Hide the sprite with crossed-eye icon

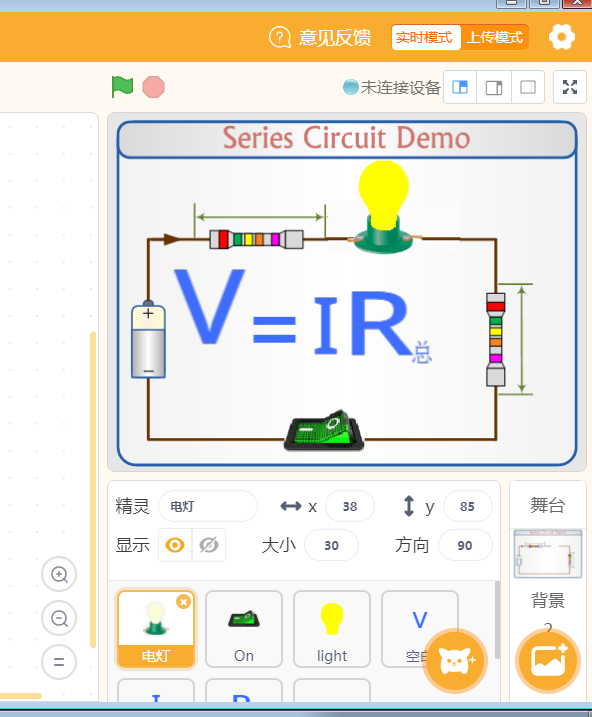coord(209,545)
